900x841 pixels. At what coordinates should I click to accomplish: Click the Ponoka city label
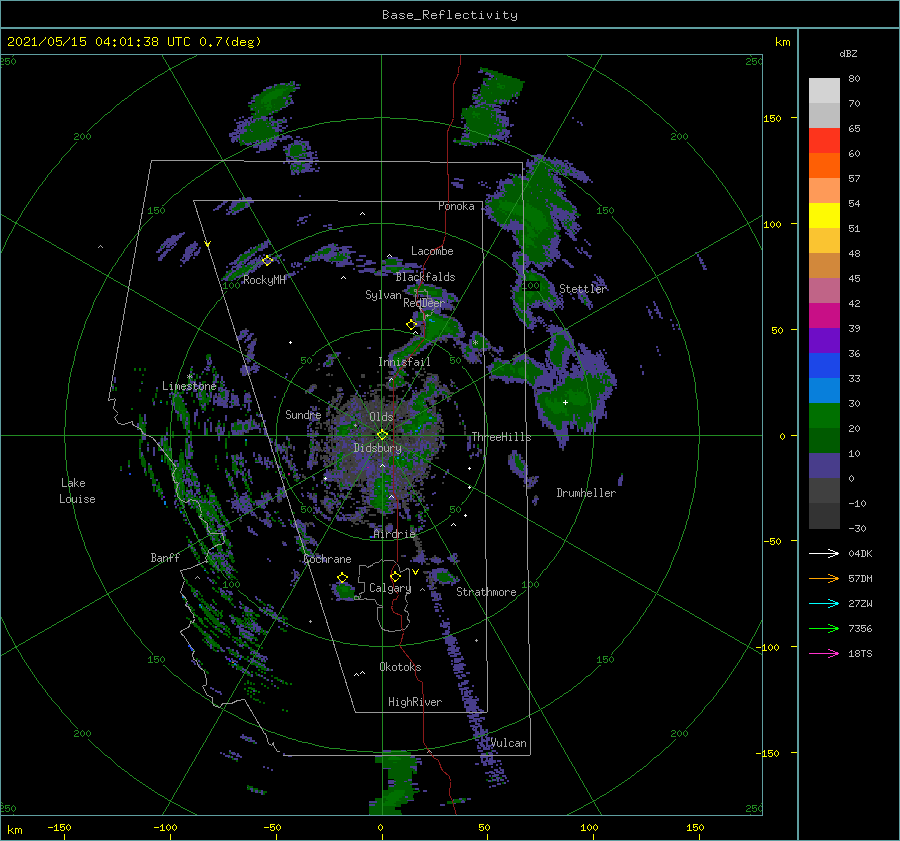(x=456, y=206)
